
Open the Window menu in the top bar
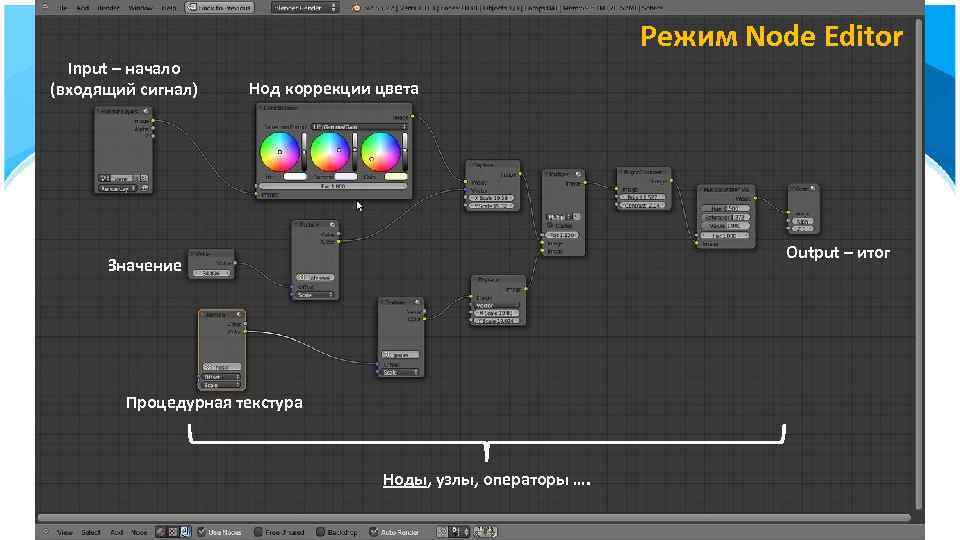[x=140, y=8]
